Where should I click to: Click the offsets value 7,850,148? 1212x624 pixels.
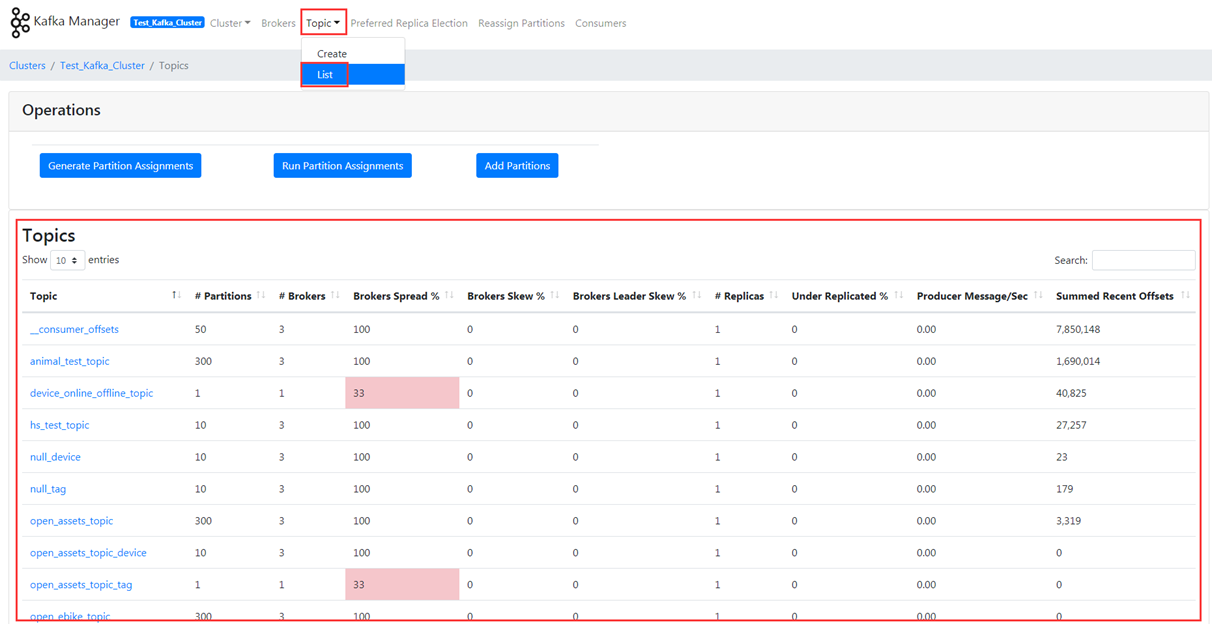tap(1078, 329)
